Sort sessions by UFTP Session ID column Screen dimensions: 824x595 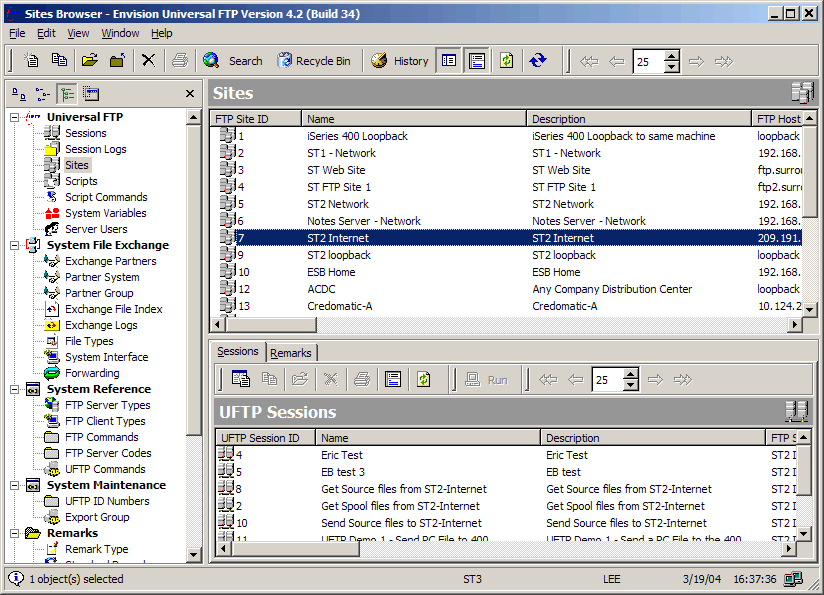click(x=265, y=438)
